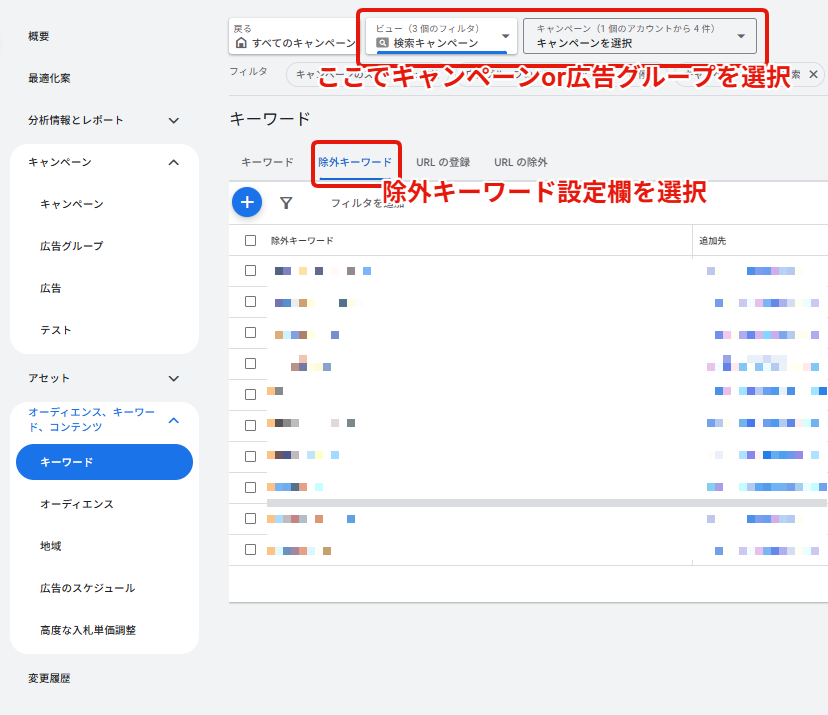This screenshot has width=828, height=715.
Task: Select highlighted キーワード sidebar item
Action: click(105, 462)
